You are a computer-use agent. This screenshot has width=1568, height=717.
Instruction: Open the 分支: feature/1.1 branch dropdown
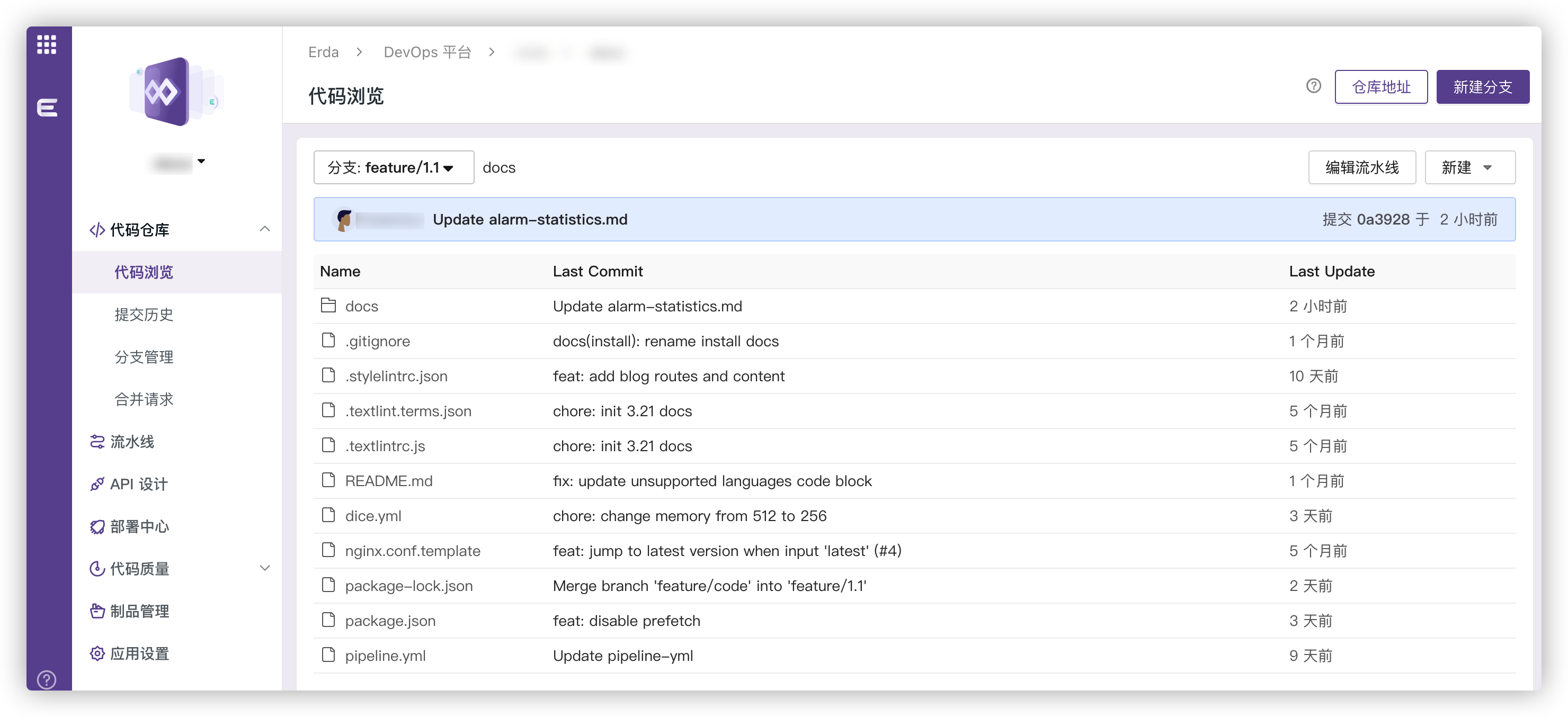393,167
